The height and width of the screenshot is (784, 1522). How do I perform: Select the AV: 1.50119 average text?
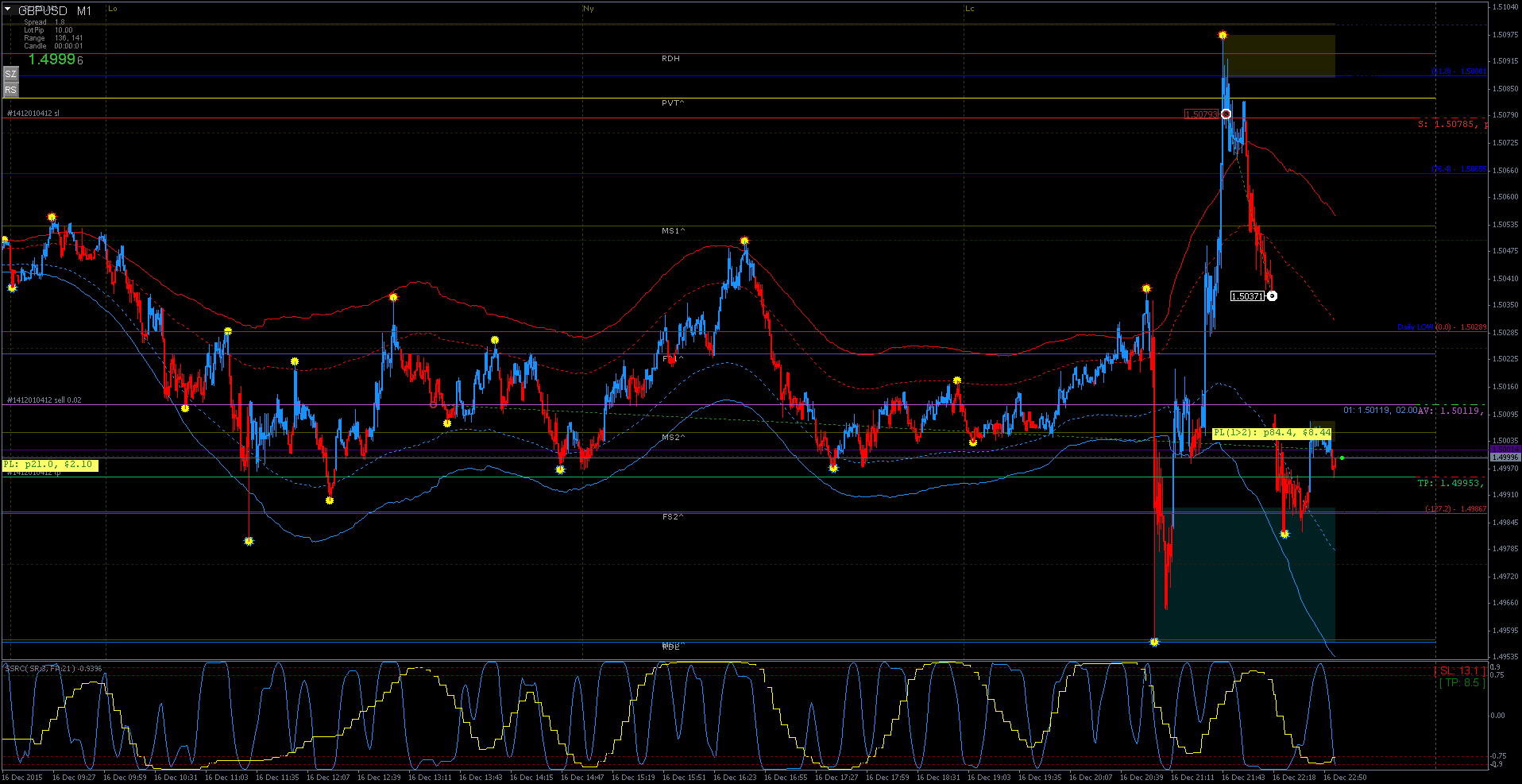click(x=1451, y=411)
